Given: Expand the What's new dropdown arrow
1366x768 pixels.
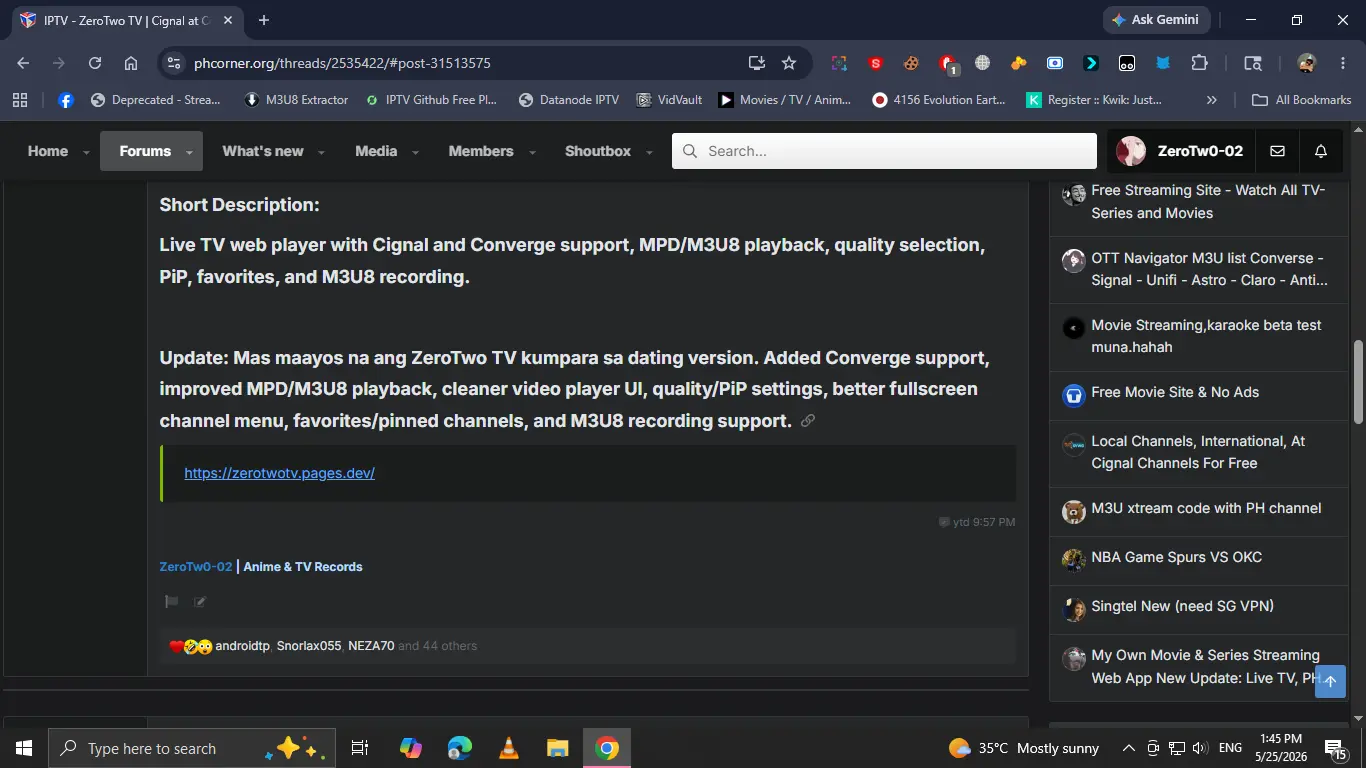Looking at the screenshot, I should [321, 152].
